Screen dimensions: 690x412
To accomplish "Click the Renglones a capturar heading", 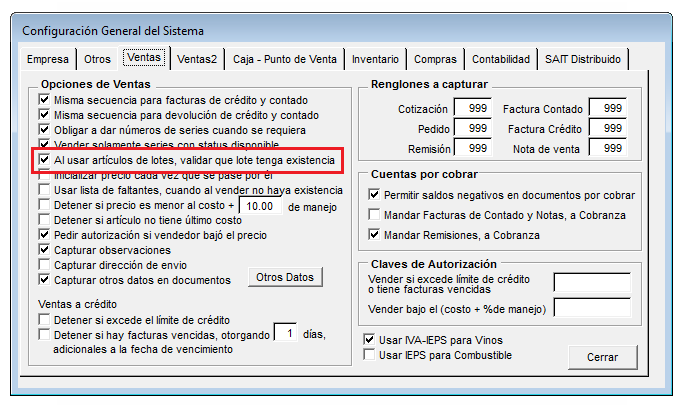I will click(x=429, y=84).
